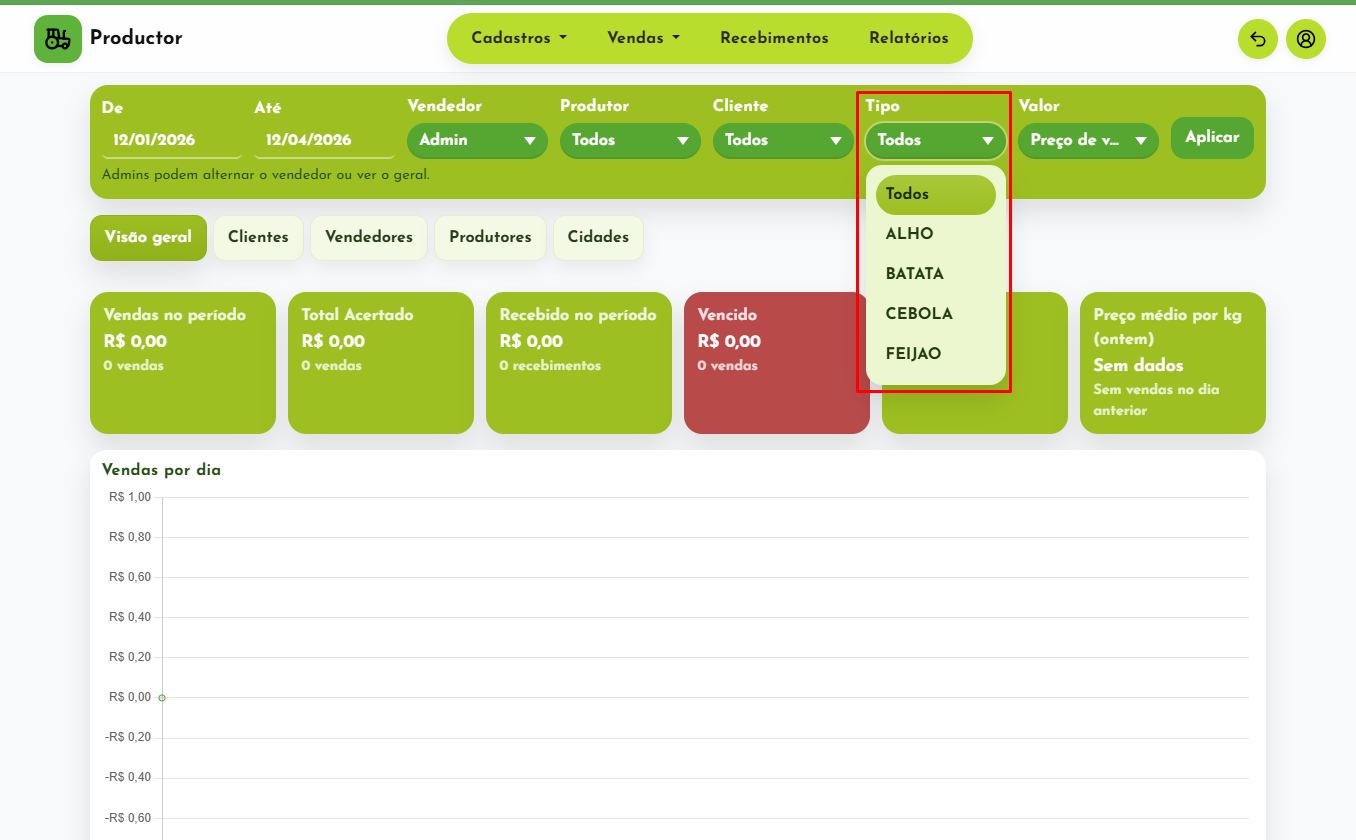Click the back arrow icon button

pyautogui.click(x=1258, y=39)
